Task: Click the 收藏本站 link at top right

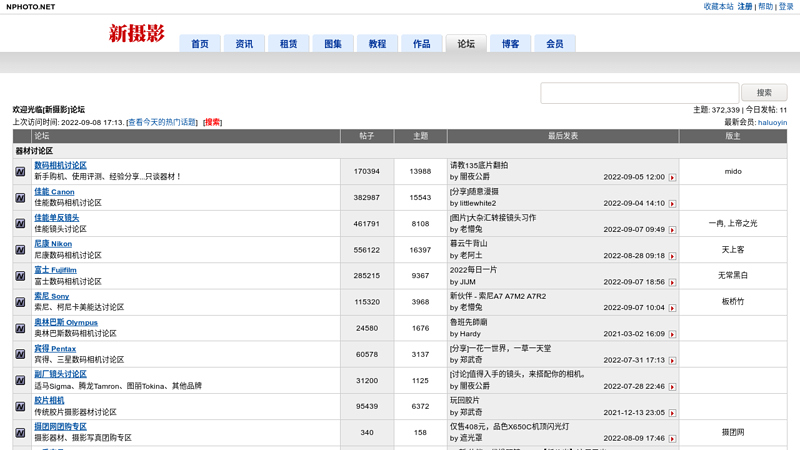Action: pos(718,7)
